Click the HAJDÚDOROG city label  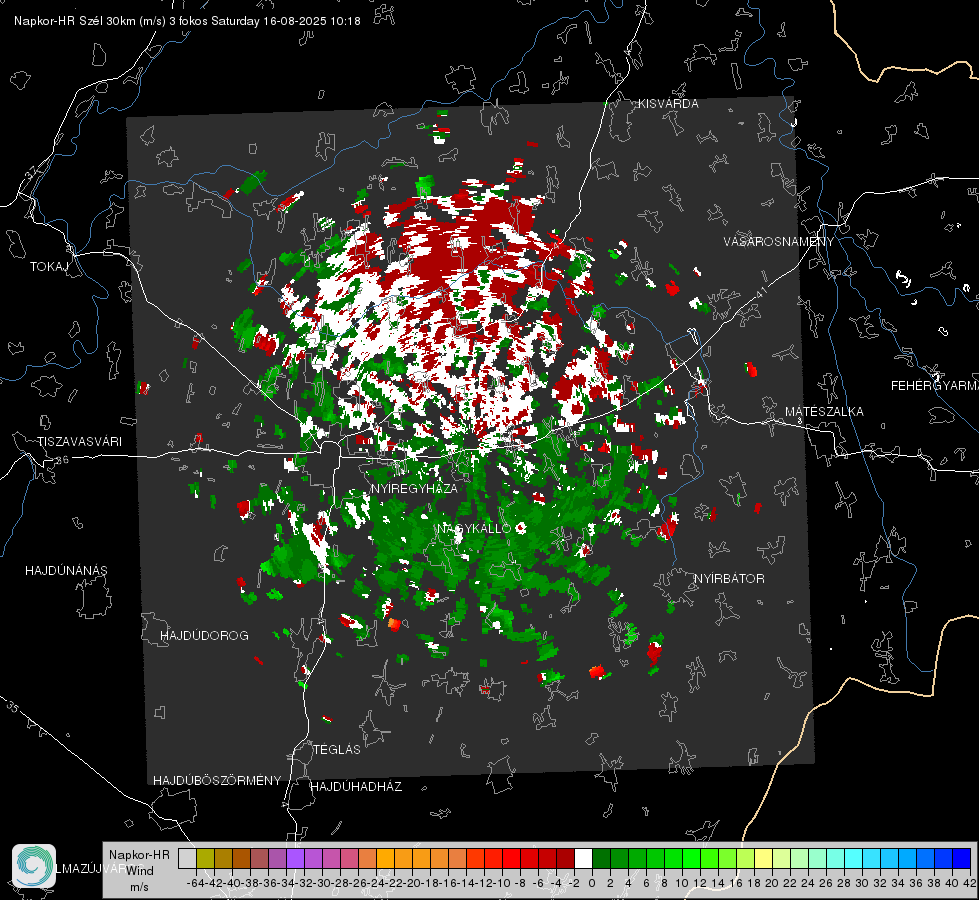point(204,635)
